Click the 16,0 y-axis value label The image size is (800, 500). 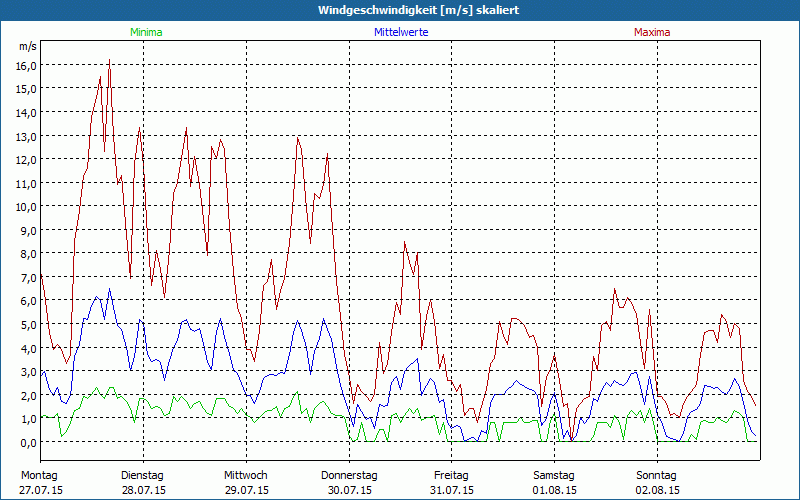point(27,65)
